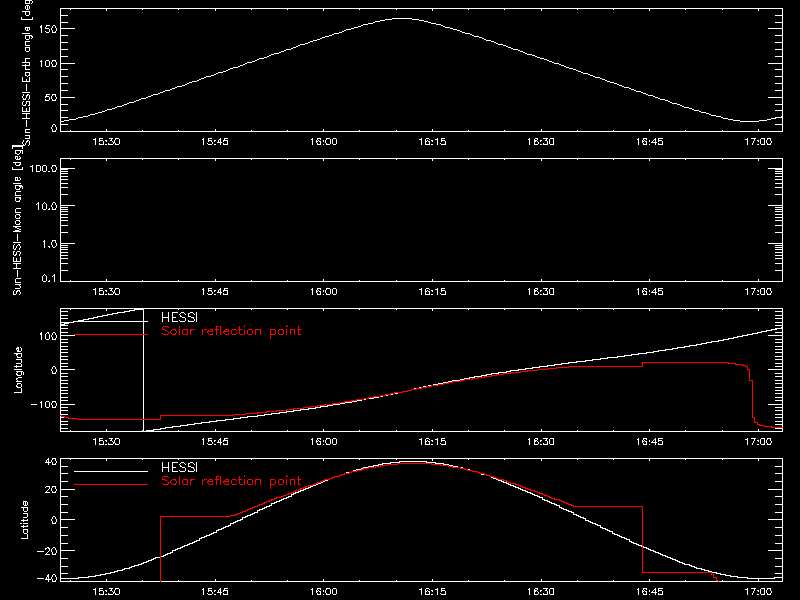
Task: Pick white HESSI legend line in Longitude plot
Action: pyautogui.click(x=111, y=321)
